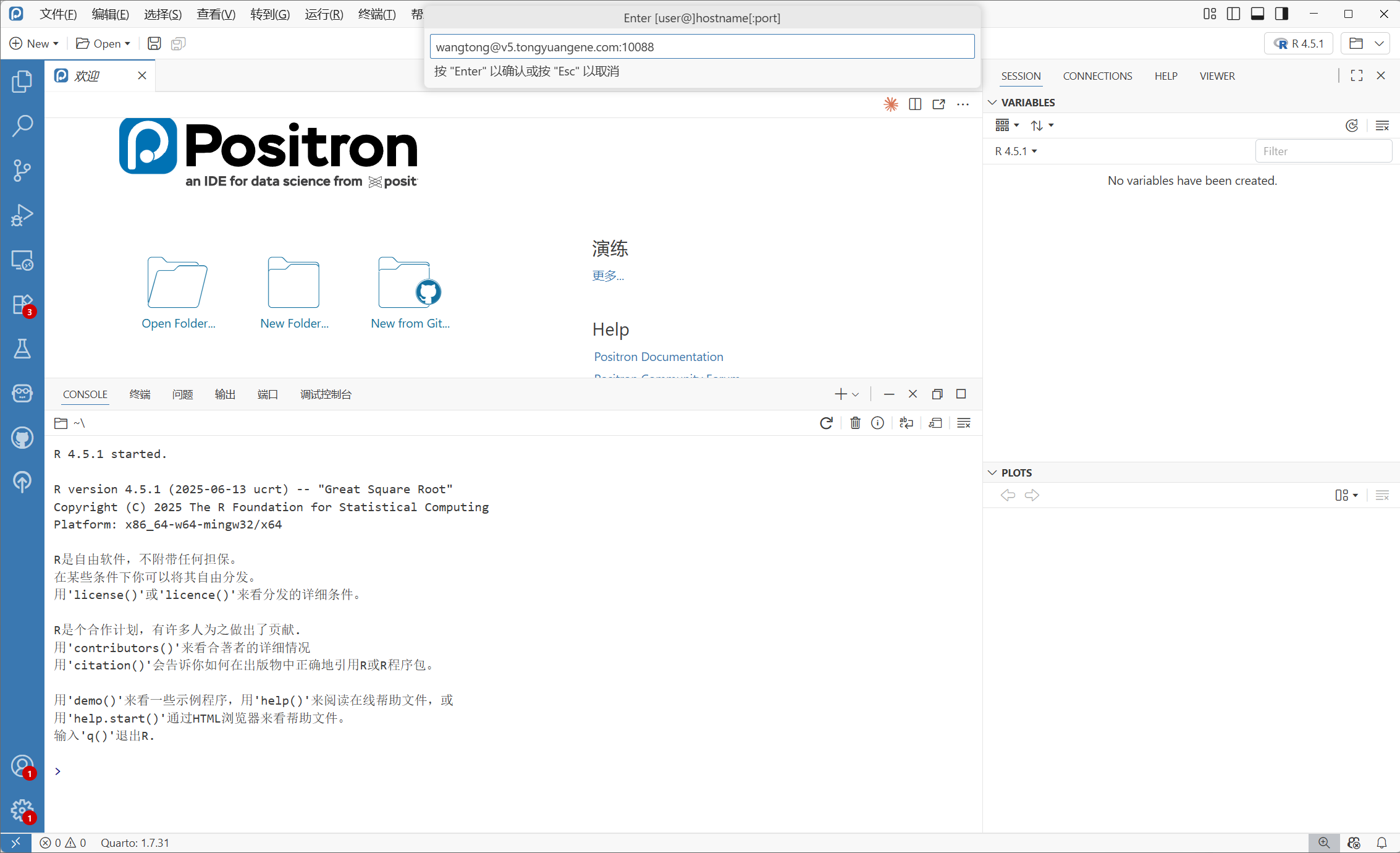Open the 更多... walkthroughs link
The height and width of the screenshot is (853, 1400).
(x=608, y=276)
